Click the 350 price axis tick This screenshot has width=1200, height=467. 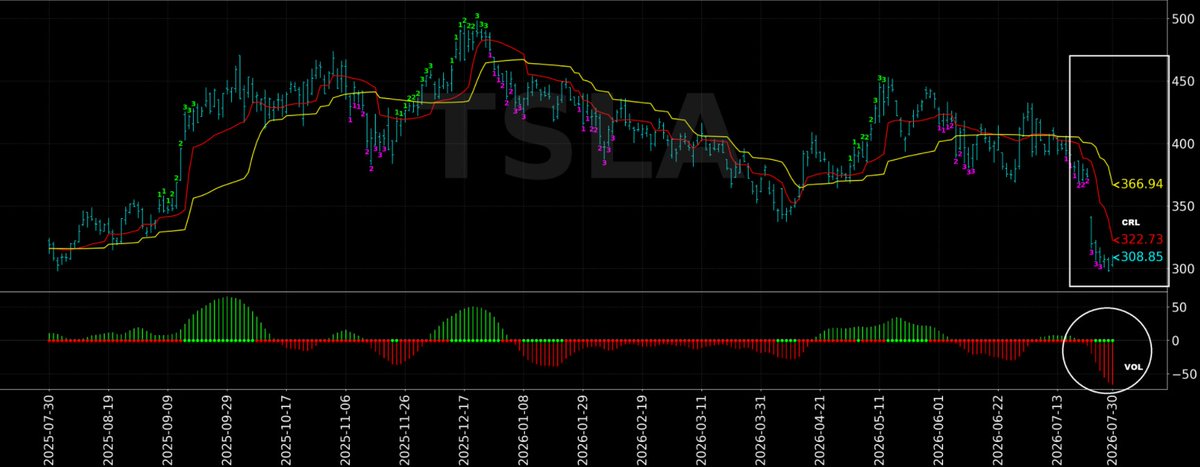(x=1185, y=207)
